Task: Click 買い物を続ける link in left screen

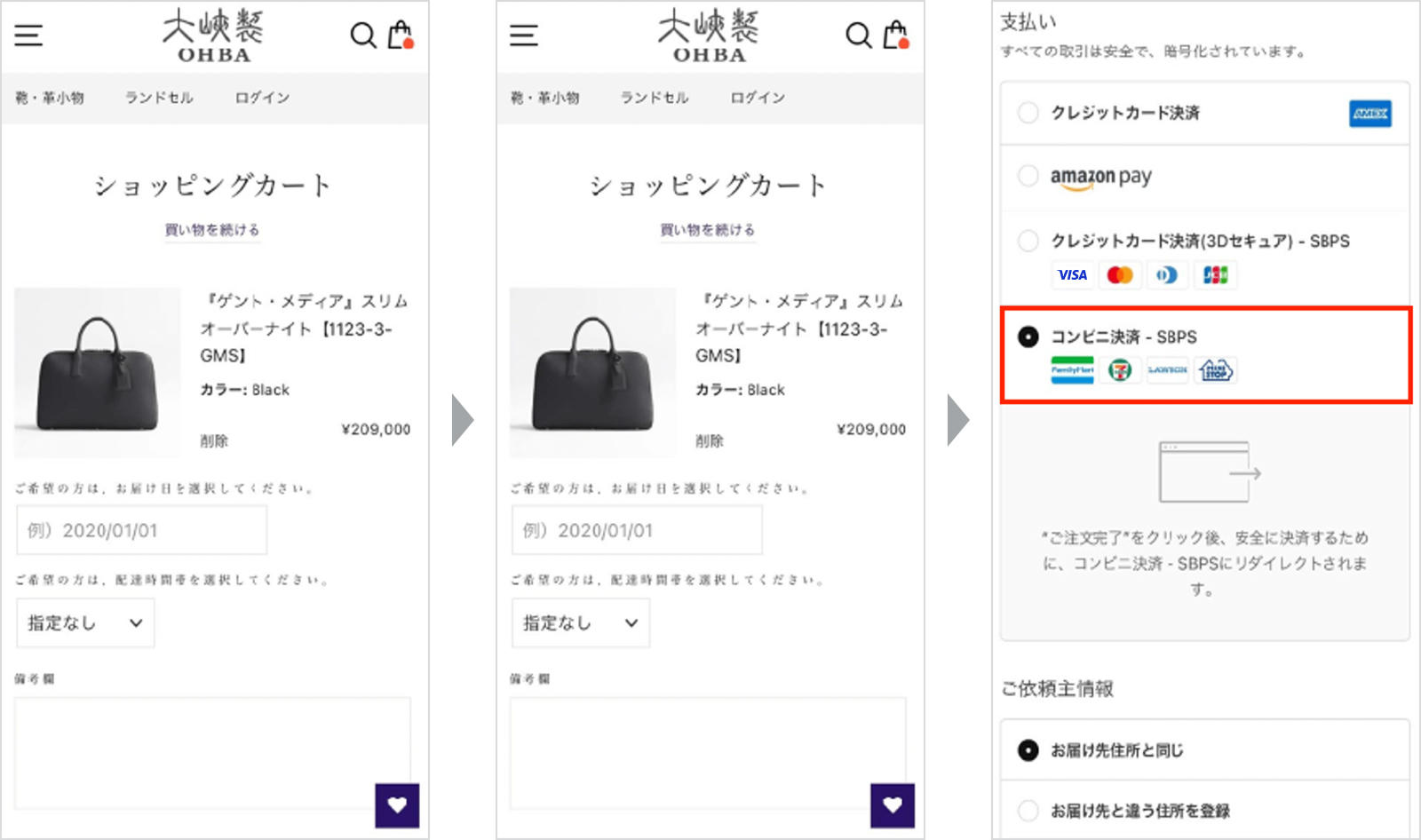Action: (212, 230)
